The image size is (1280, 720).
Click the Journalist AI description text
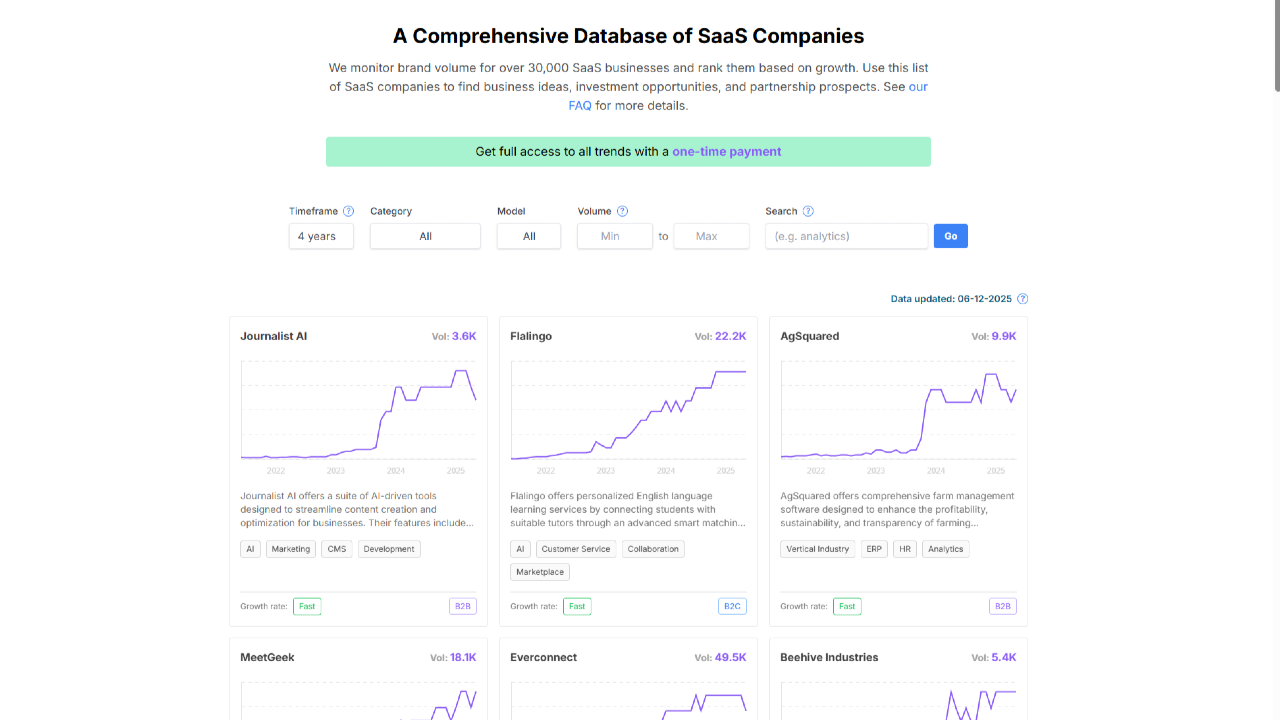(357, 509)
